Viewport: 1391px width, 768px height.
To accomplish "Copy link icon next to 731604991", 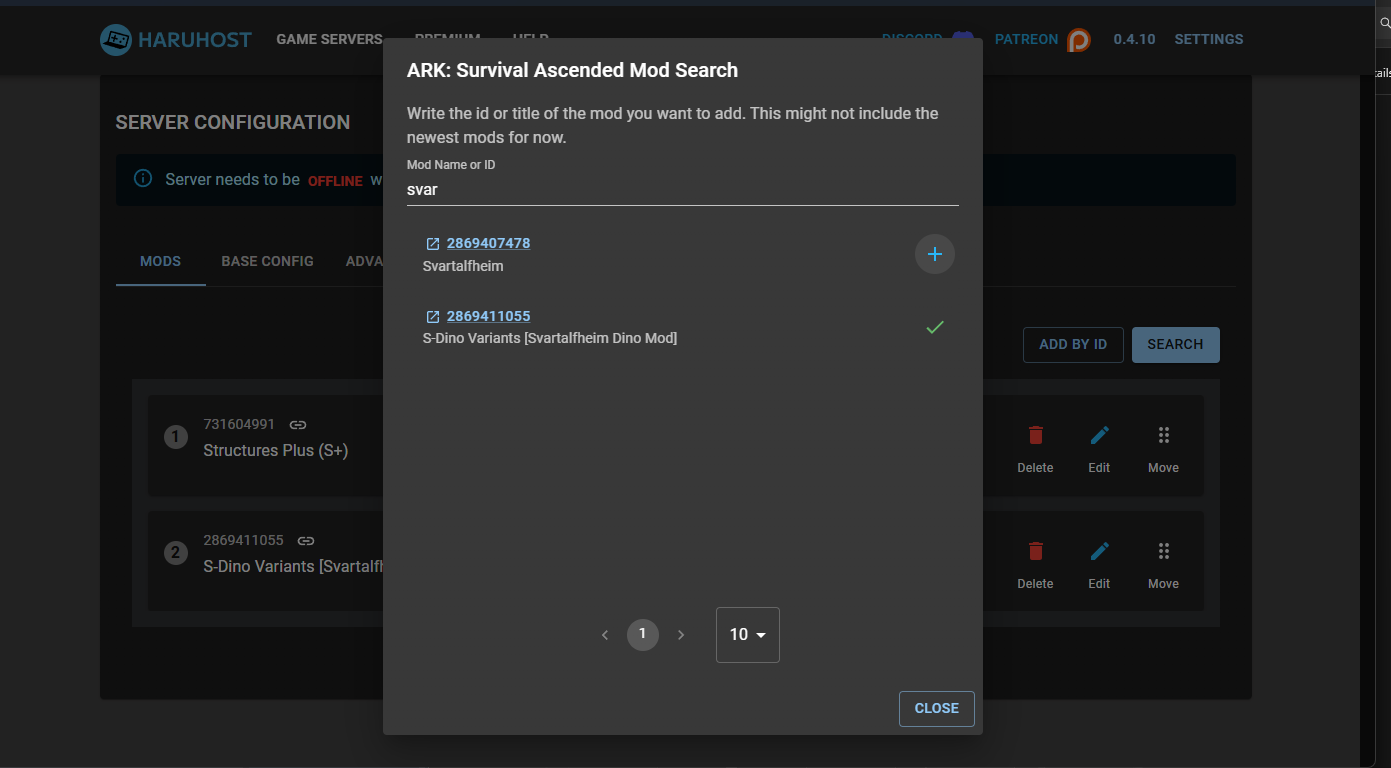I will [x=298, y=425].
